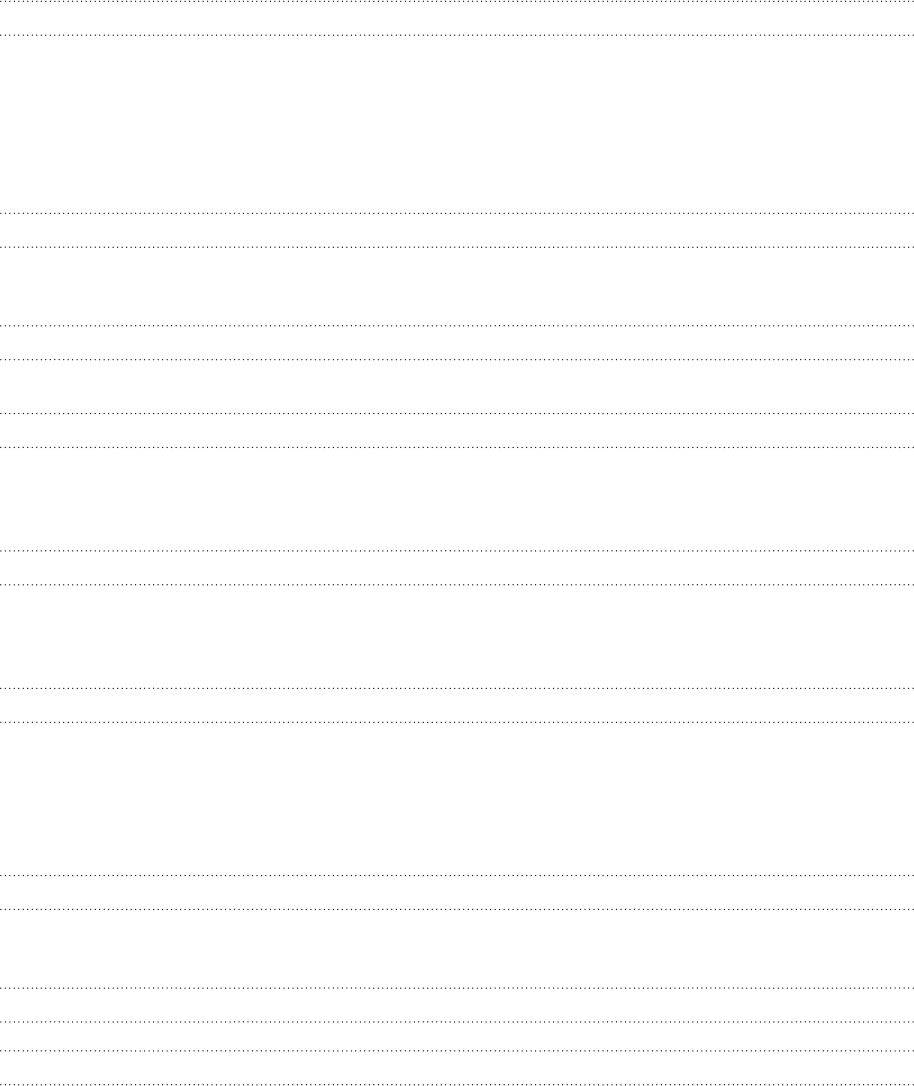The width and height of the screenshot is (914, 1086).
Task: Select the fourth dotted line from top
Action: point(457,247)
